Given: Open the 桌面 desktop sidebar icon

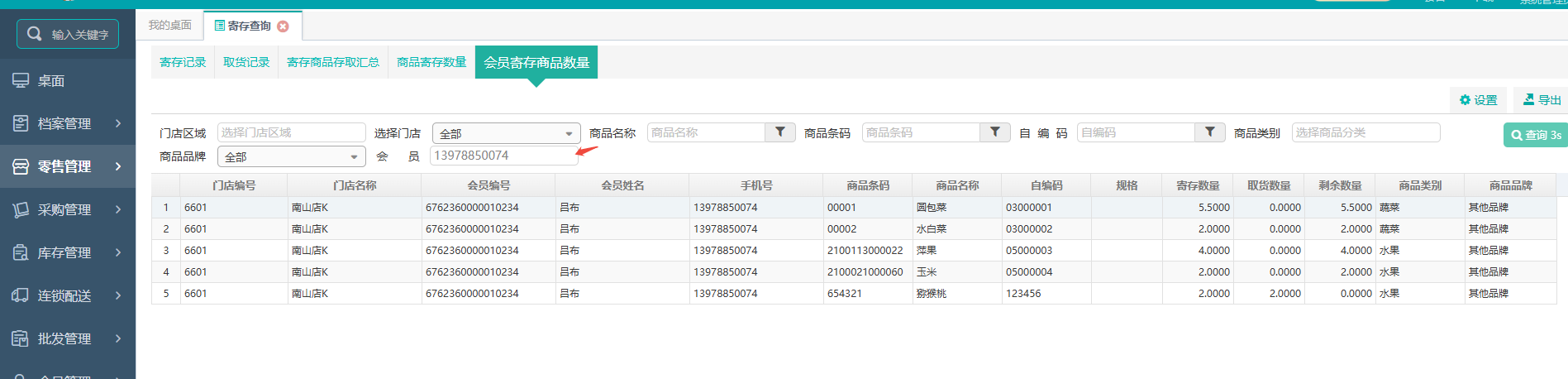Looking at the screenshot, I should (x=21, y=80).
